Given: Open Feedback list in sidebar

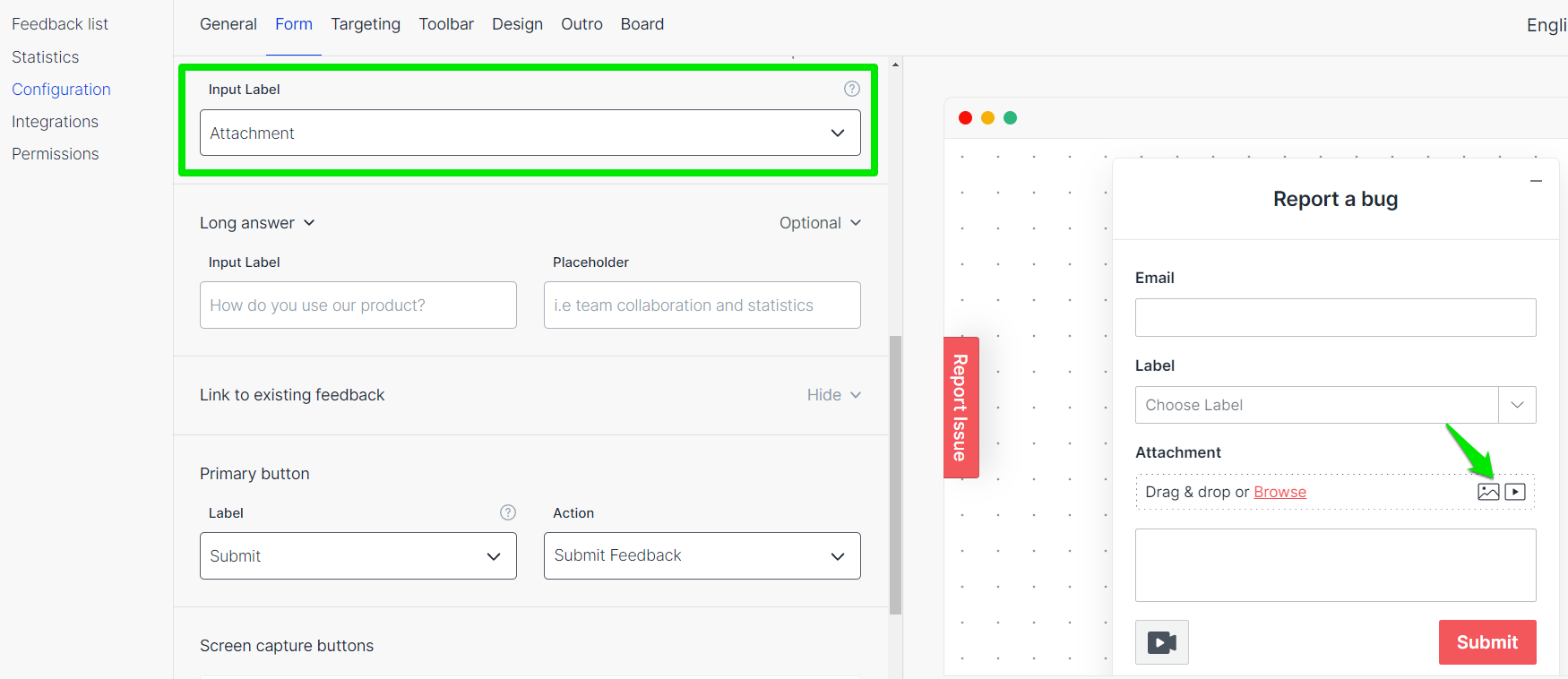Looking at the screenshot, I should (60, 24).
